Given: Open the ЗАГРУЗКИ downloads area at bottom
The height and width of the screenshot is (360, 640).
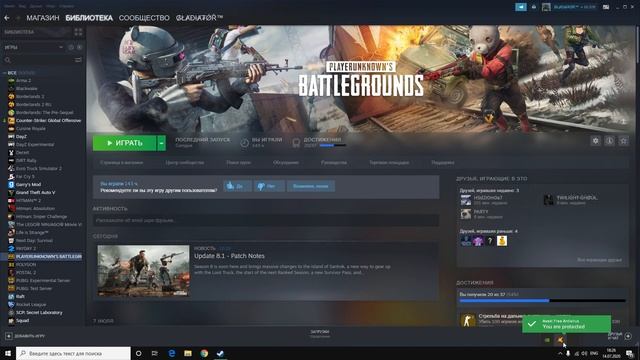Looking at the screenshot, I should click(320, 334).
